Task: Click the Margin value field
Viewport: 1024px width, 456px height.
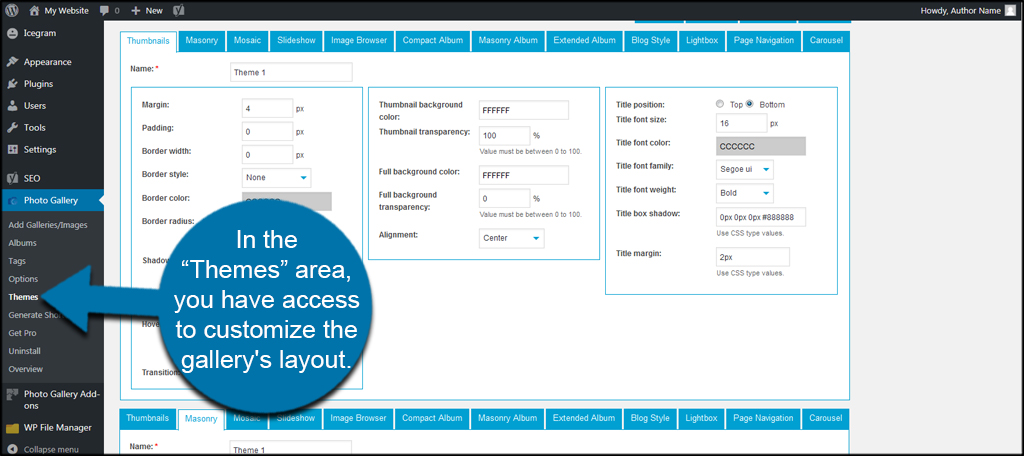Action: click(x=268, y=108)
